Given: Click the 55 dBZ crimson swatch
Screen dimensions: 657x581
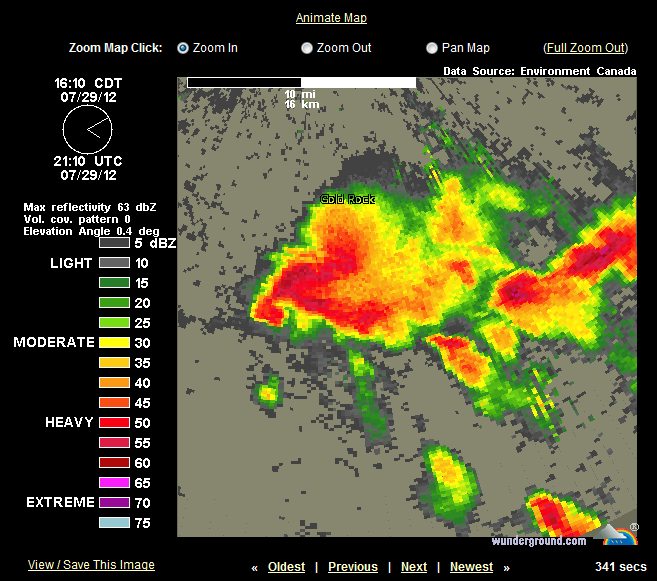Looking at the screenshot, I should (114, 443).
